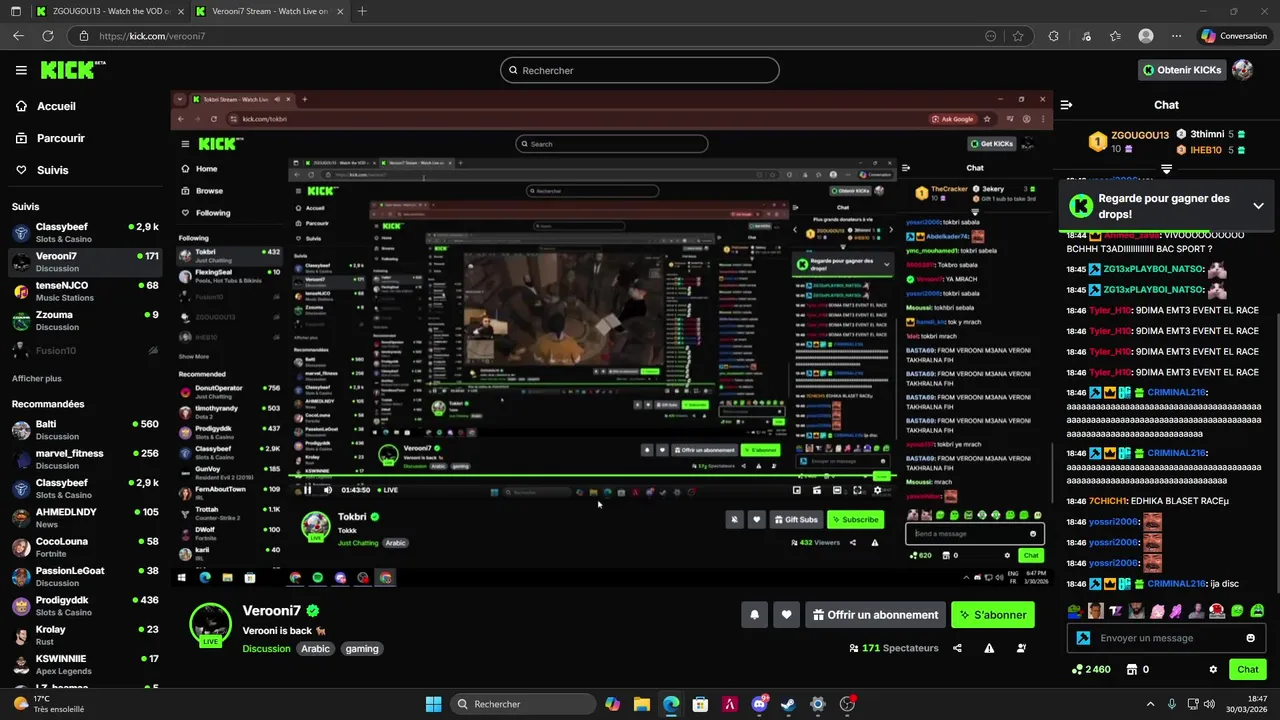This screenshot has height=720, width=1280.
Task: Click the heart follow icon
Action: click(787, 615)
